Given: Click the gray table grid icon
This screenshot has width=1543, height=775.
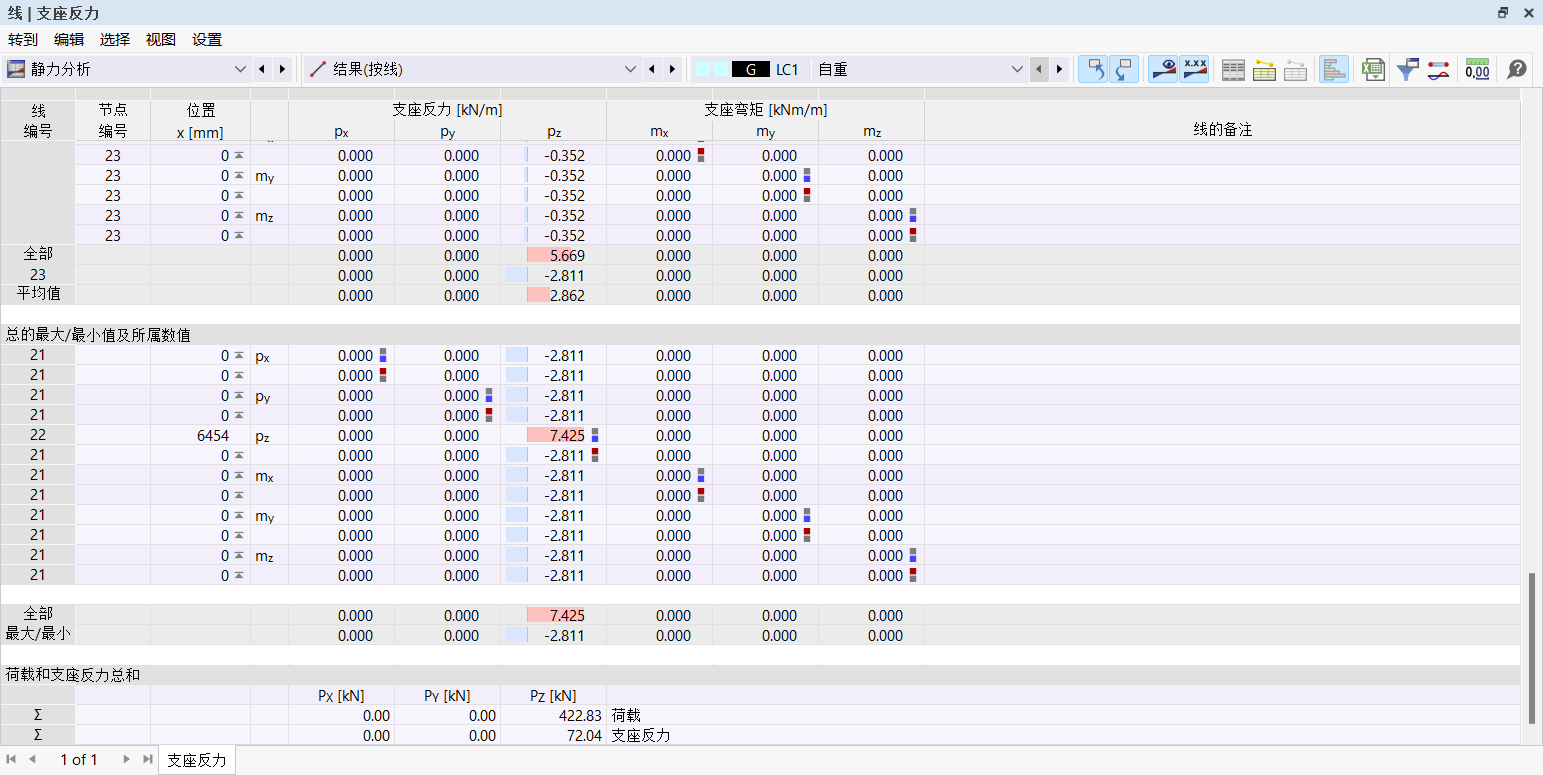Looking at the screenshot, I should coord(1233,69).
